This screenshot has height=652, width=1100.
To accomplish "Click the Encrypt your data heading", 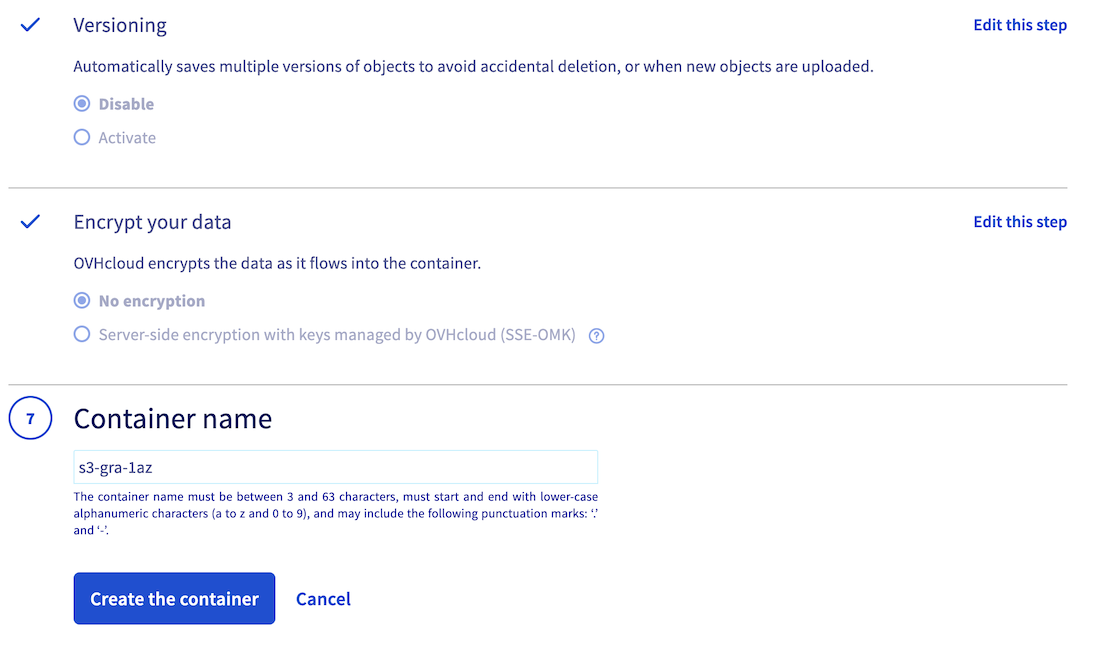I will pos(152,222).
